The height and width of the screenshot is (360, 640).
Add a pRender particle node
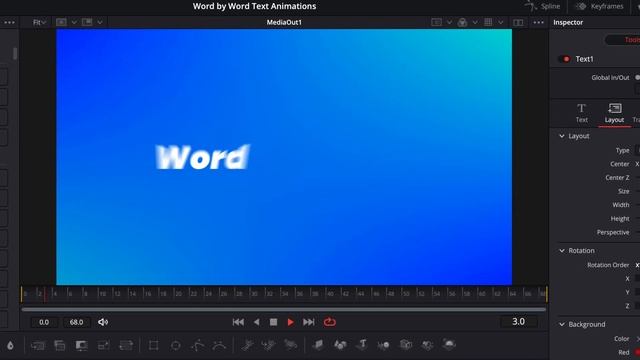coord(291,345)
